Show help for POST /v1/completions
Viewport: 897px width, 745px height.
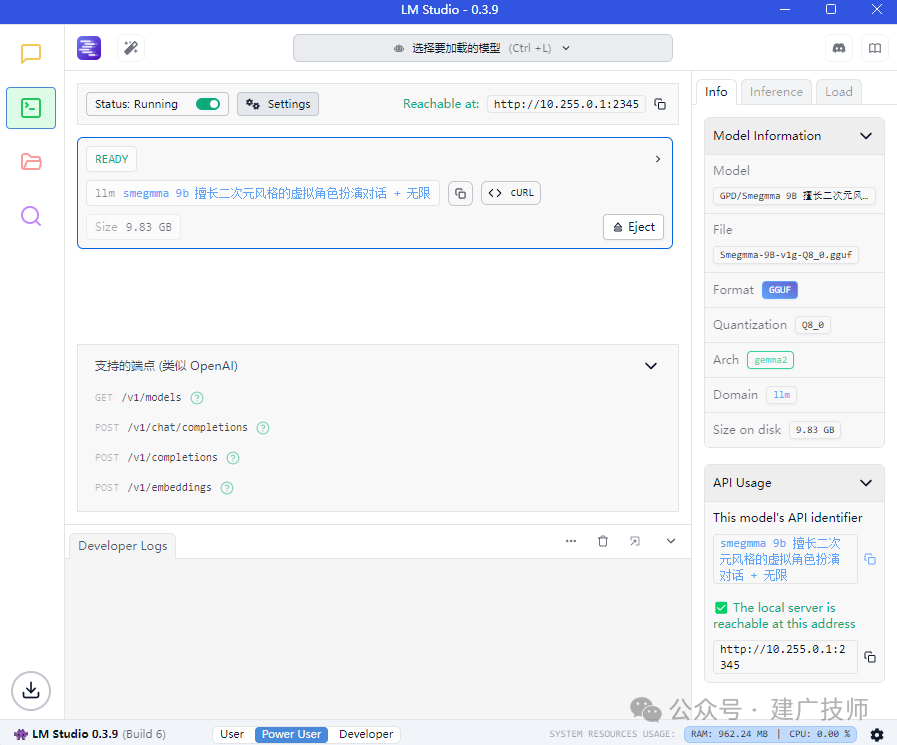pyautogui.click(x=233, y=458)
